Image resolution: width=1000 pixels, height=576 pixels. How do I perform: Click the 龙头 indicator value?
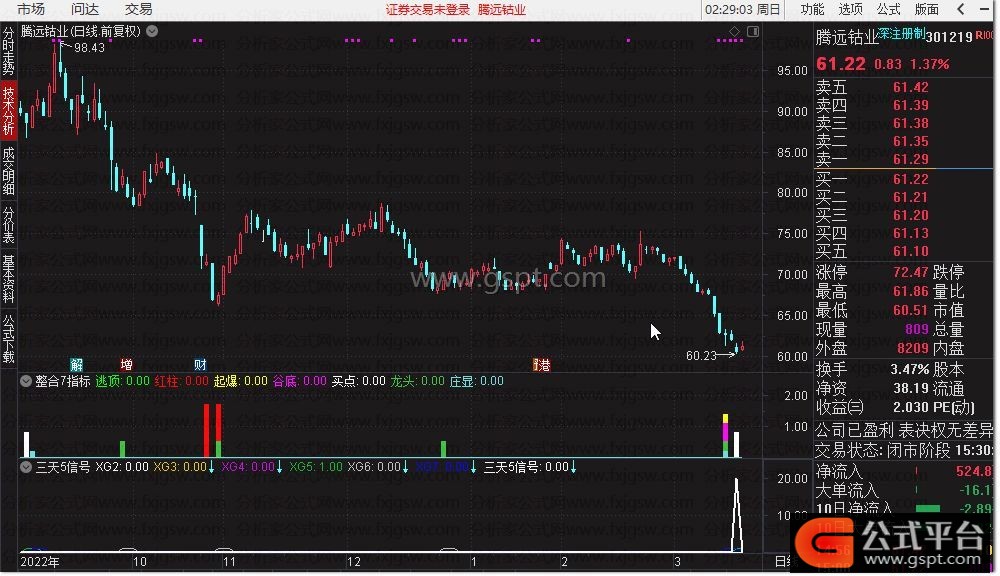click(418, 381)
